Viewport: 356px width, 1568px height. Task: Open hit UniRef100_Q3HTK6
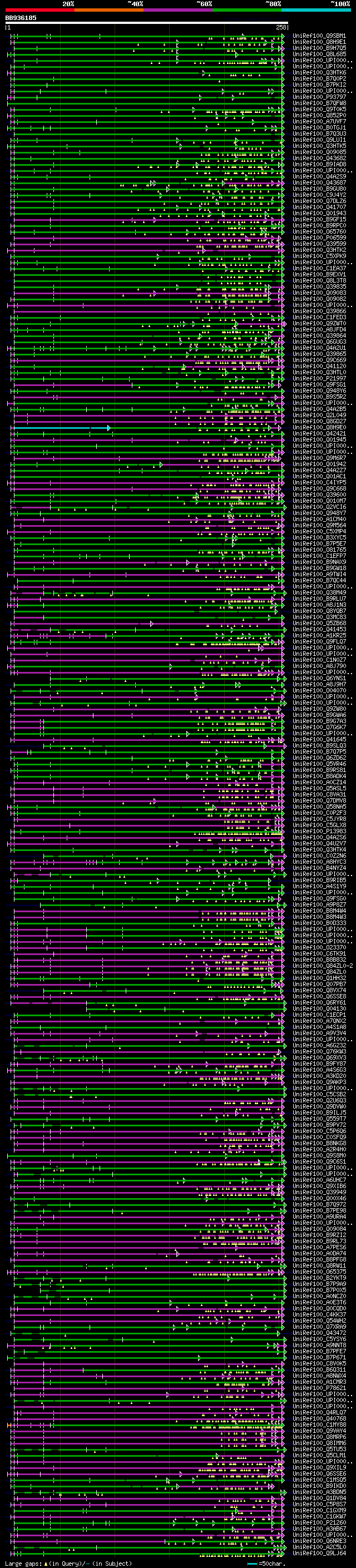[319, 72]
